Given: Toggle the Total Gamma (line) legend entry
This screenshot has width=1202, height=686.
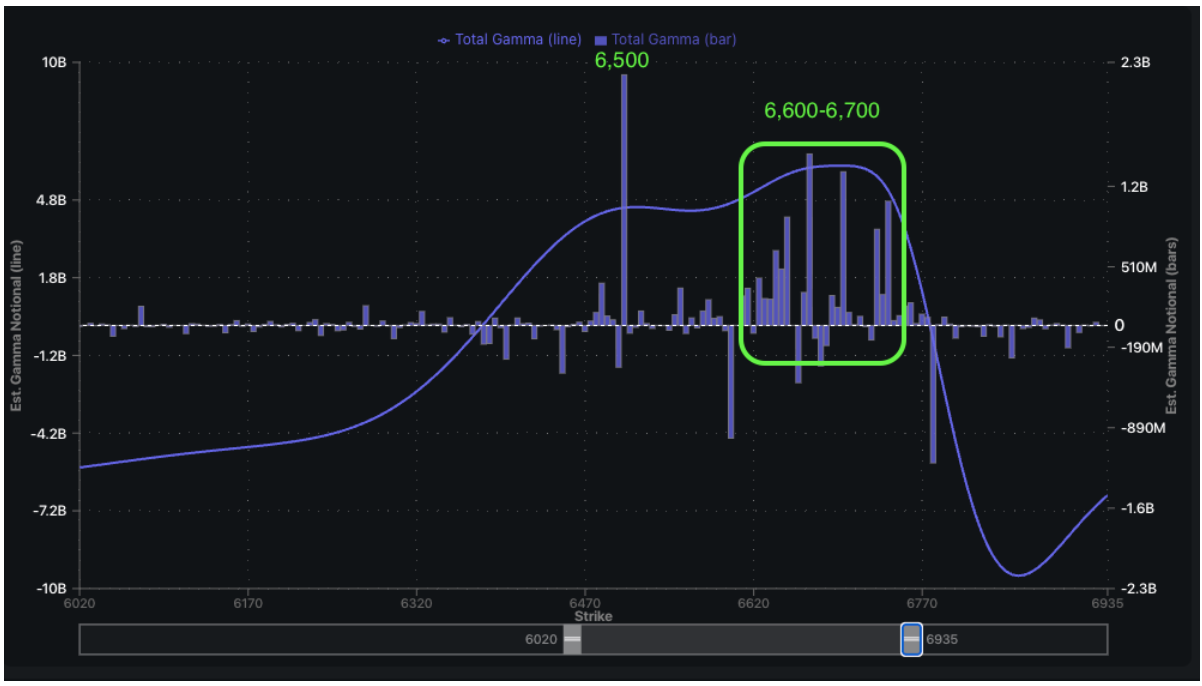Looking at the screenshot, I should tap(510, 40).
